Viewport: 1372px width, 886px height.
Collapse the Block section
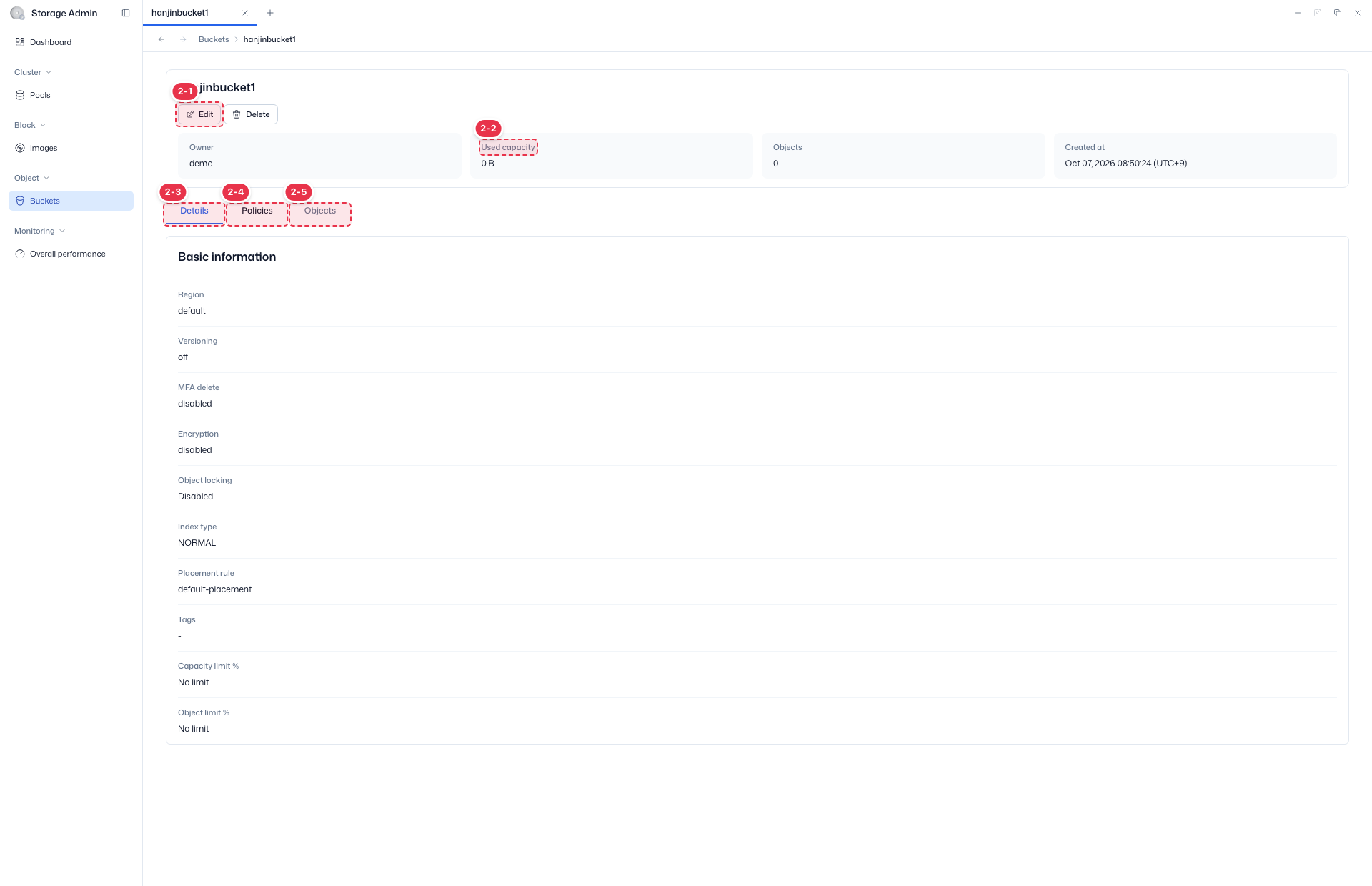tap(30, 125)
